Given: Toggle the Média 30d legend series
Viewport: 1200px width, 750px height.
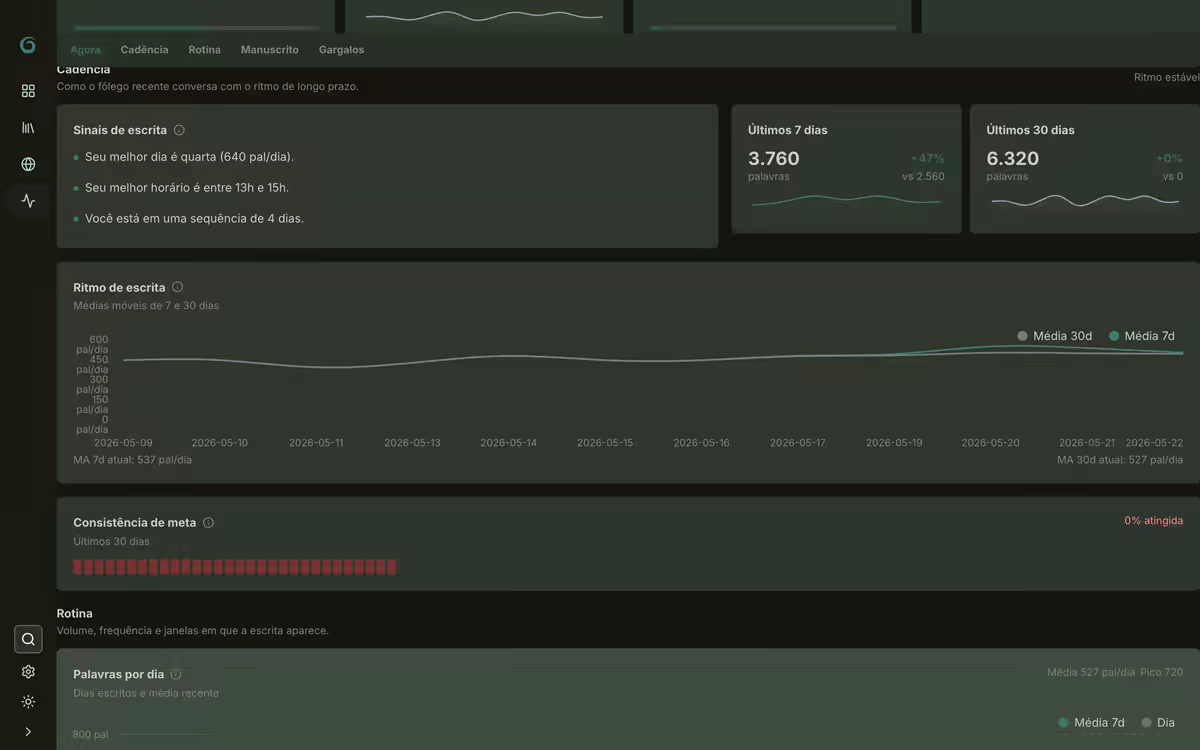Looking at the screenshot, I should point(1054,336).
